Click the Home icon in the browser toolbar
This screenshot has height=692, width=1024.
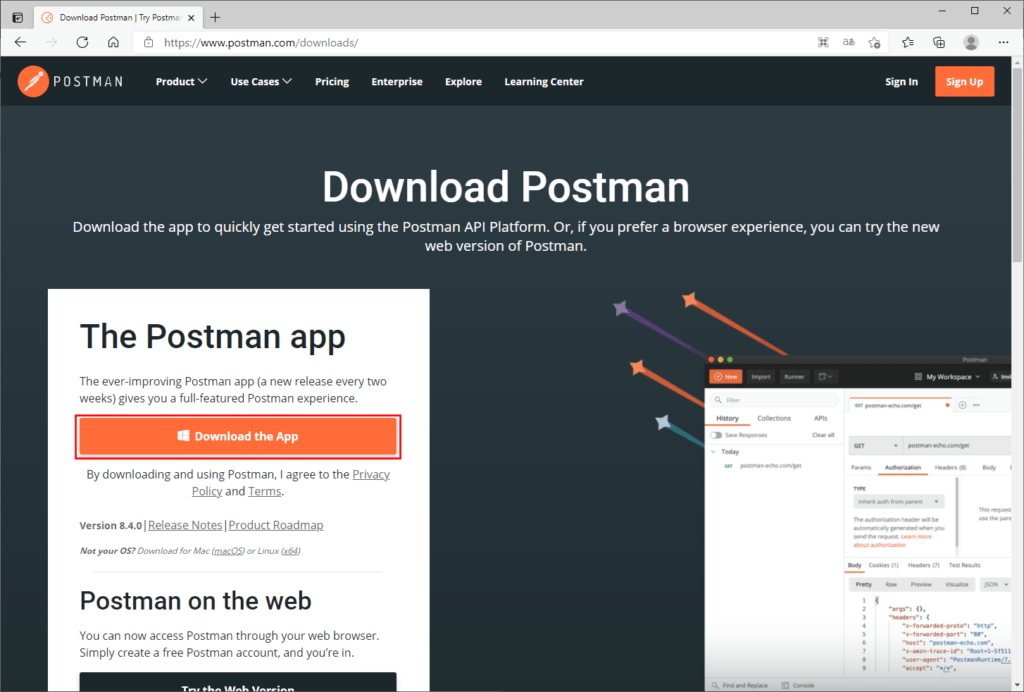coord(113,42)
